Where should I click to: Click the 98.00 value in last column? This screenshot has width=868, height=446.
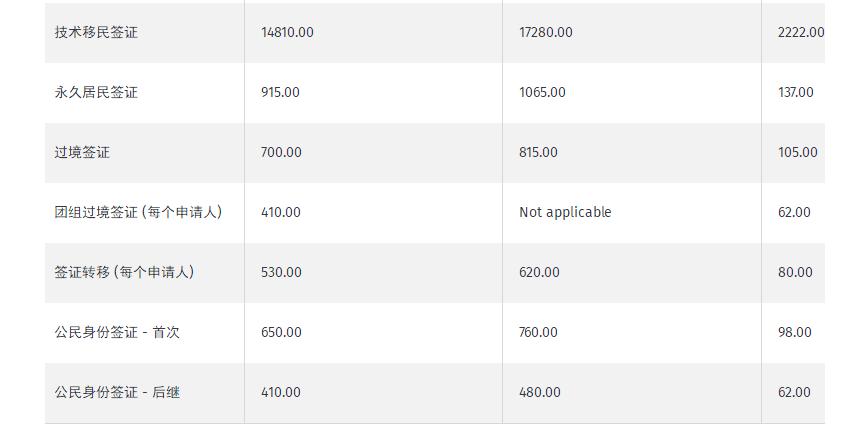[794, 332]
